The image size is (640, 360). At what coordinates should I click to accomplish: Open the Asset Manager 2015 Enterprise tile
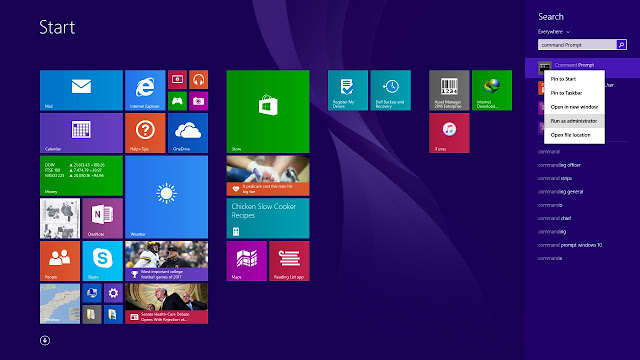449,90
